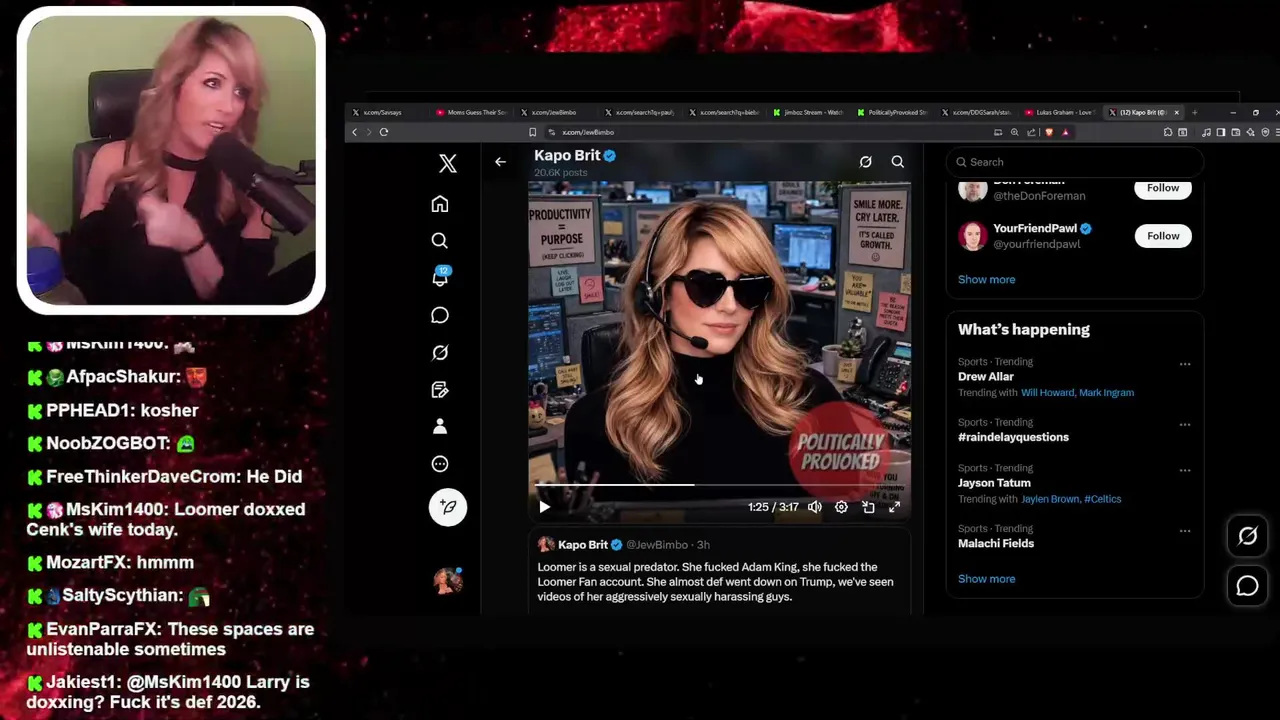
Task: Open Grok icon in X left sidebar
Action: [x=440, y=352]
